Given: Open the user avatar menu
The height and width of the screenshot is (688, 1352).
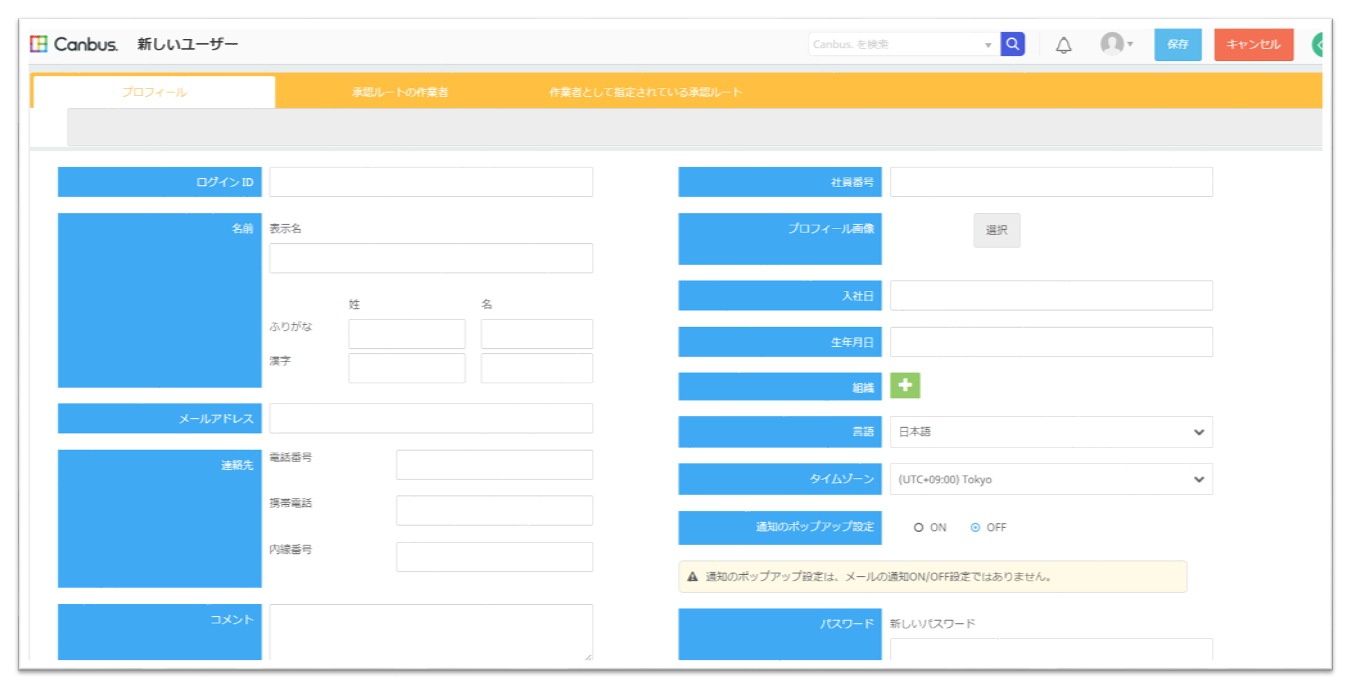Looking at the screenshot, I should click(1116, 44).
